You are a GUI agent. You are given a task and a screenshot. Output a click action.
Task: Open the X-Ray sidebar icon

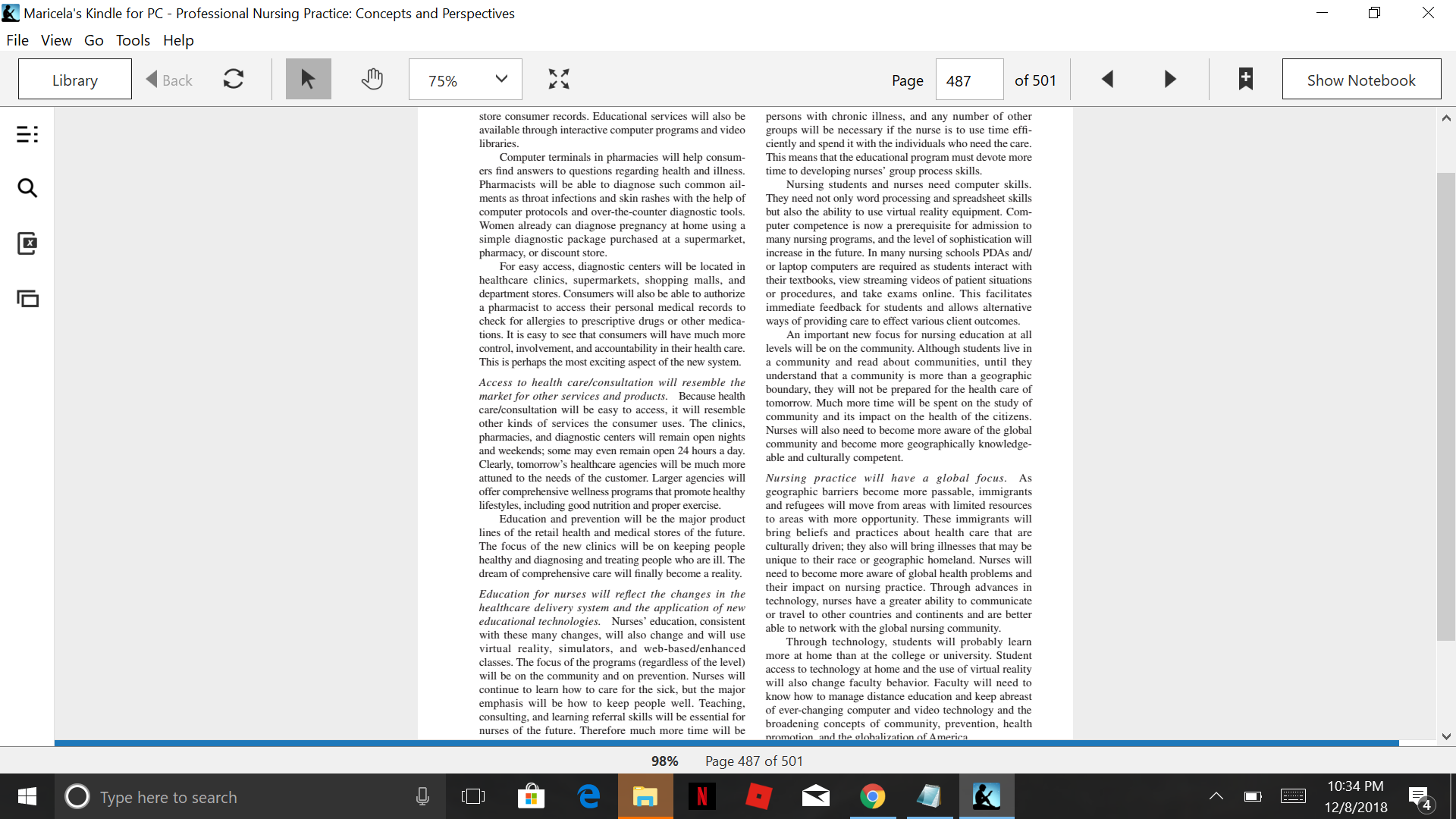point(27,243)
